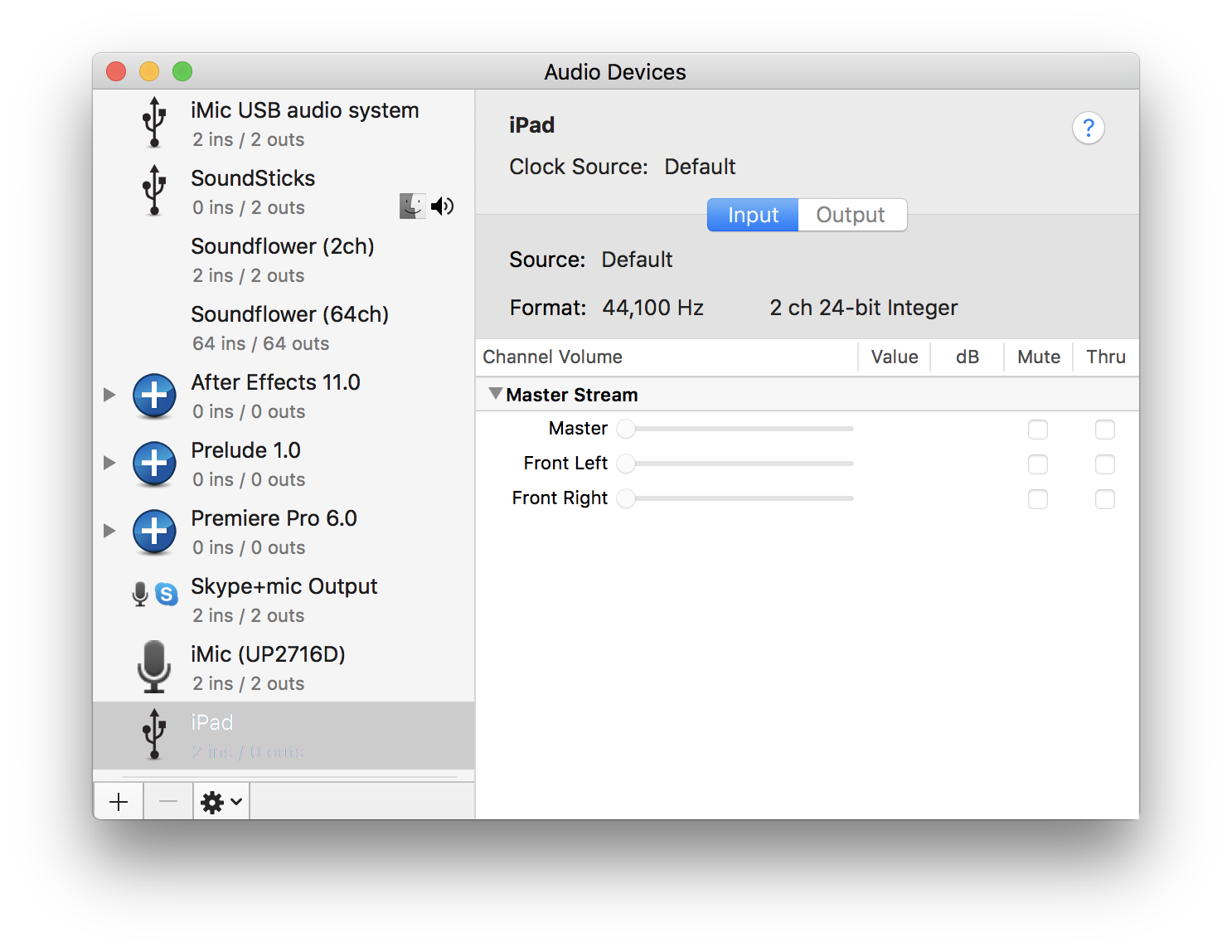The width and height of the screenshot is (1232, 952).
Task: Click the Value column header
Action: [x=895, y=357]
